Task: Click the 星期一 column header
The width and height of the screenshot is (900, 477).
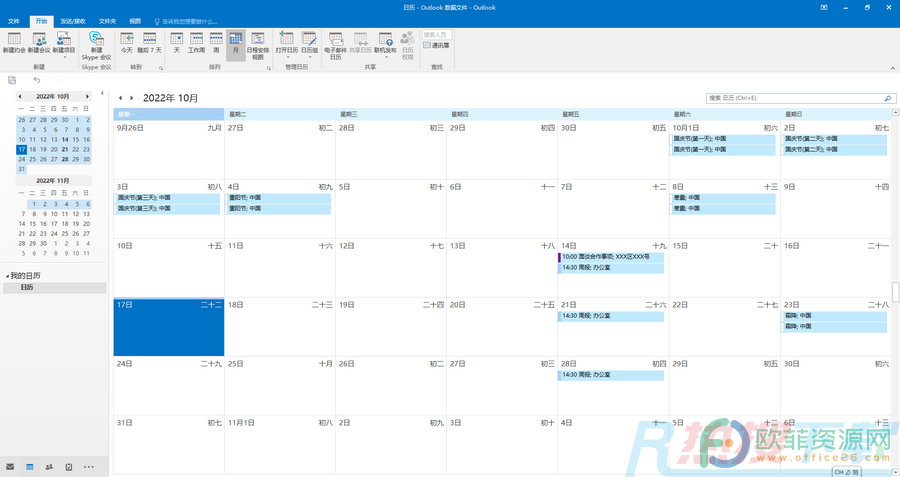Action: click(x=169, y=114)
